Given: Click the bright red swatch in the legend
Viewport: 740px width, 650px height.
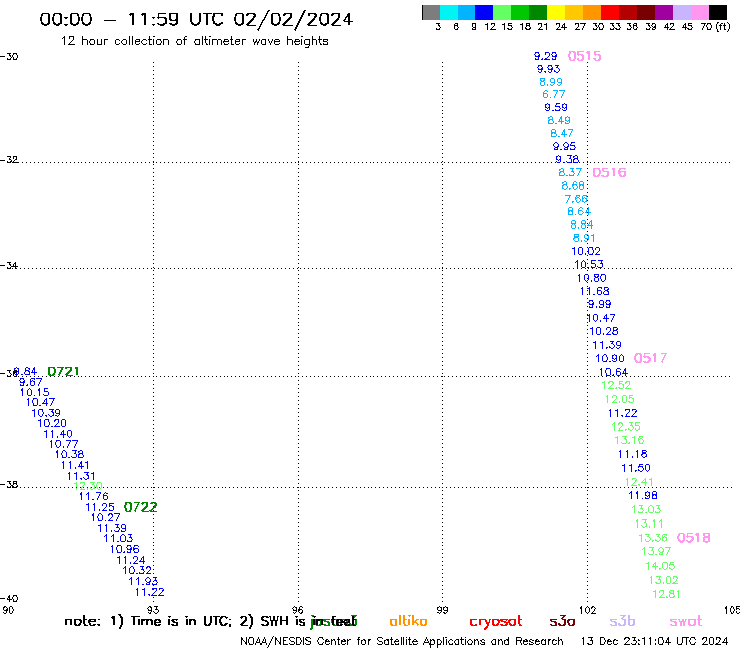Looking at the screenshot, I should click(610, 12).
